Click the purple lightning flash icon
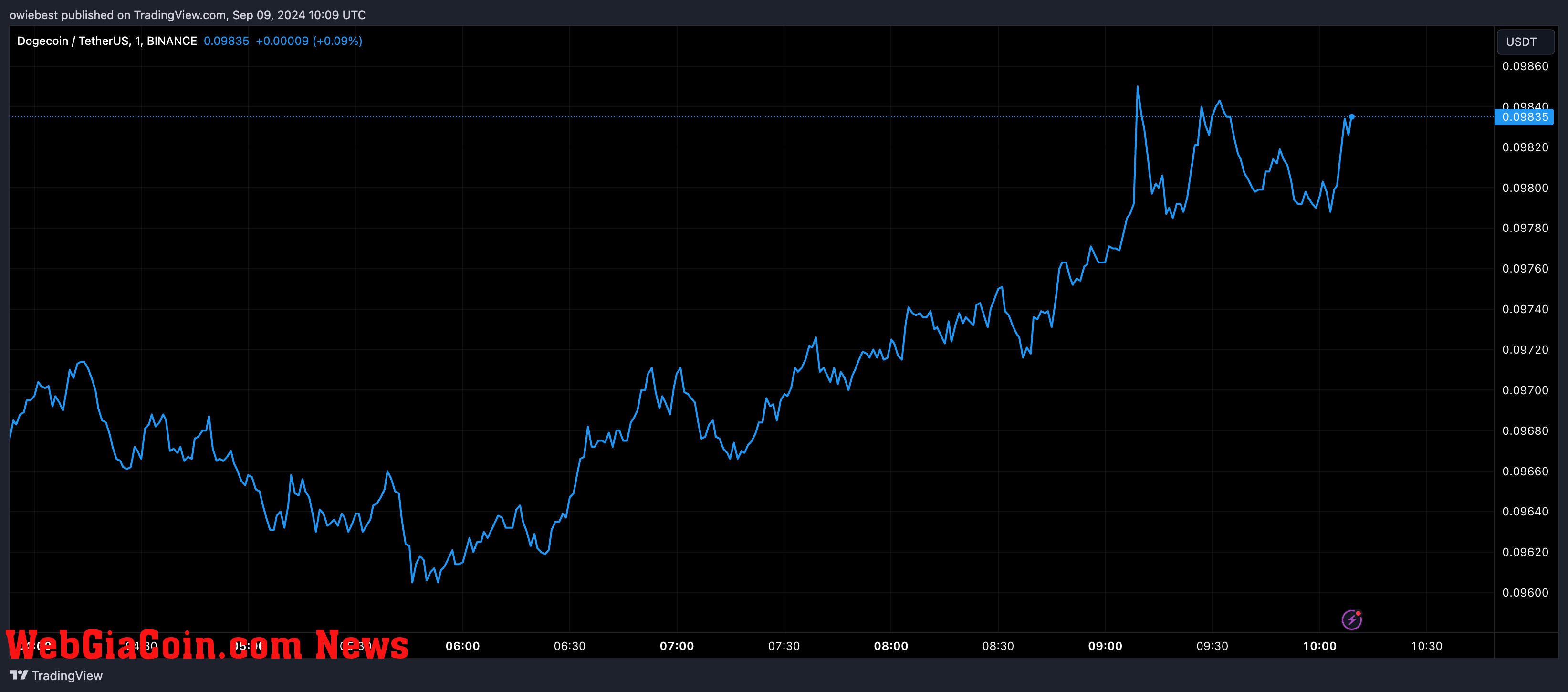 1351,619
